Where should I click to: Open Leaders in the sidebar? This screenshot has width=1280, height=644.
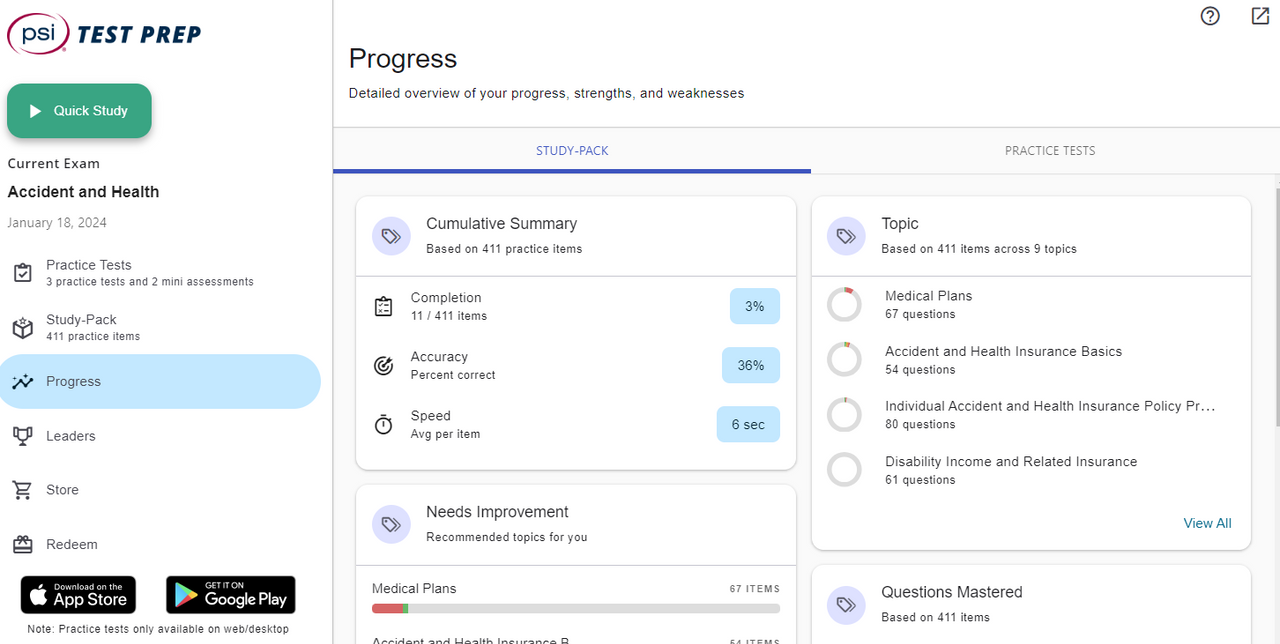pyautogui.click(x=70, y=436)
